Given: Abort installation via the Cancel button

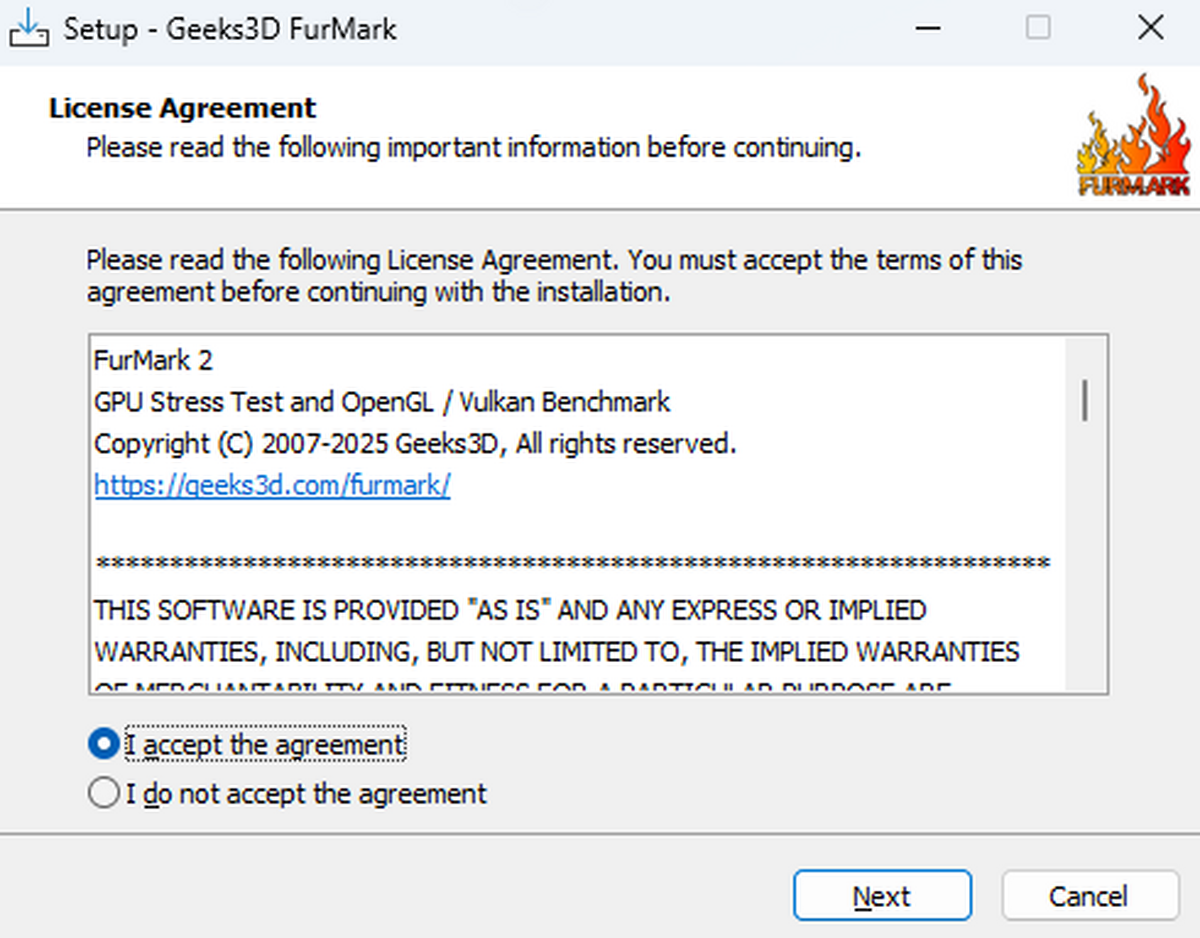Looking at the screenshot, I should point(1090,895).
